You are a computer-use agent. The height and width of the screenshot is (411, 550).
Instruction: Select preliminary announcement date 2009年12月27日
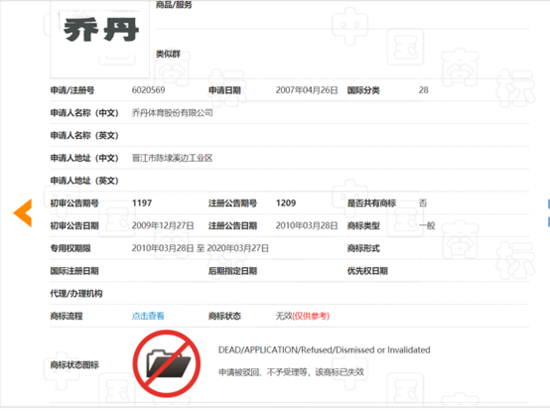163,225
